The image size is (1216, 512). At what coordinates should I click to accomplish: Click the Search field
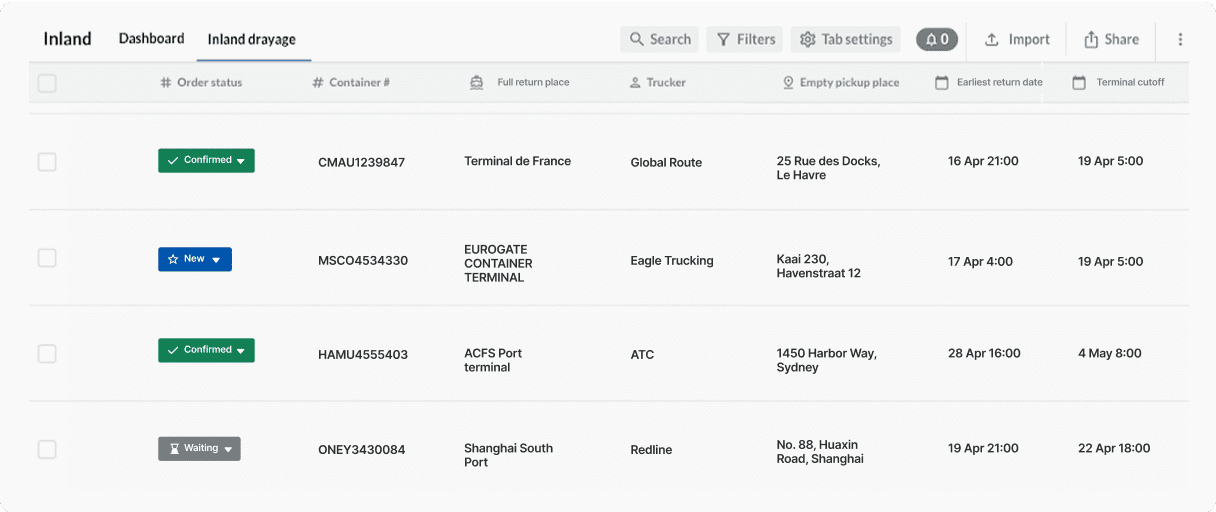pos(659,40)
